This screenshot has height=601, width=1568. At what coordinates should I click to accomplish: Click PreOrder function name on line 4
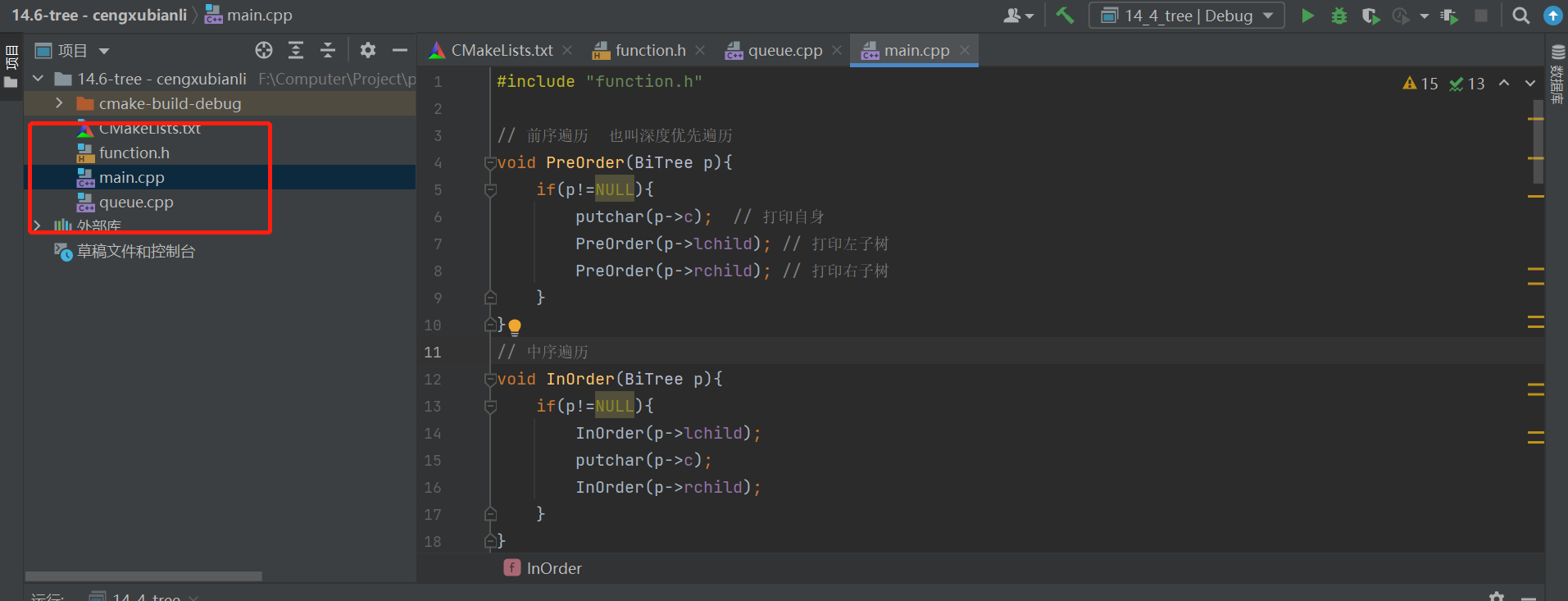click(x=585, y=162)
